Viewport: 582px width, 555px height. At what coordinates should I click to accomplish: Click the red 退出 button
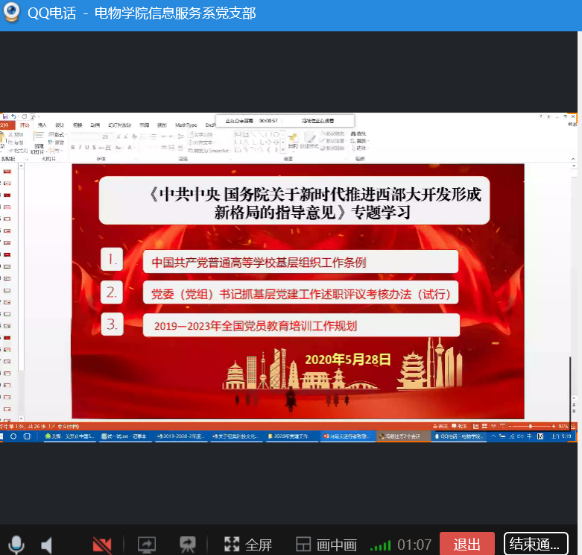pos(467,544)
